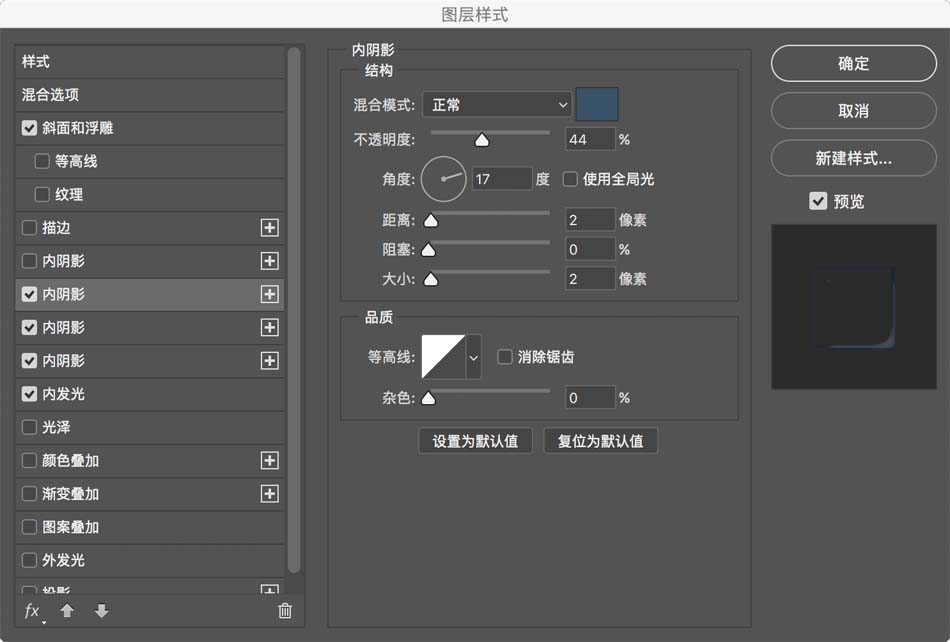This screenshot has height=642, width=950.
Task: Open the fx effects menu icon
Action: (33, 611)
